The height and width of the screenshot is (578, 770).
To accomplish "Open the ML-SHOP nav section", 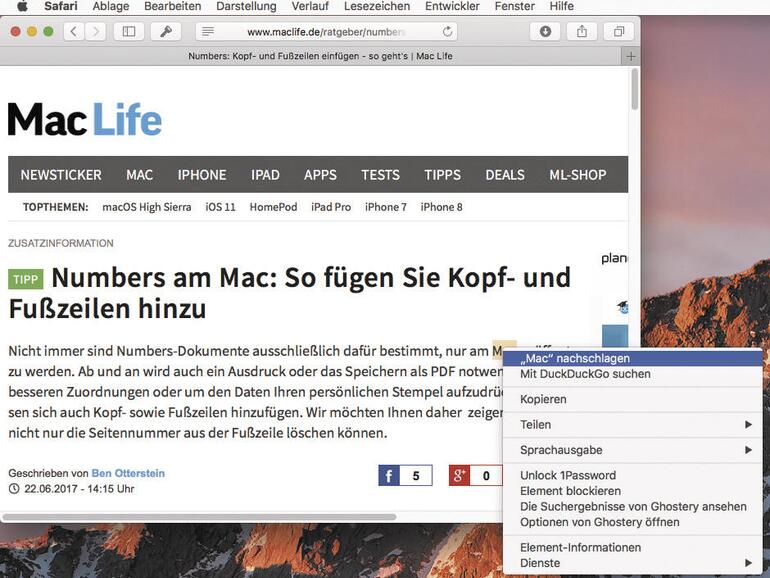I will [x=578, y=175].
